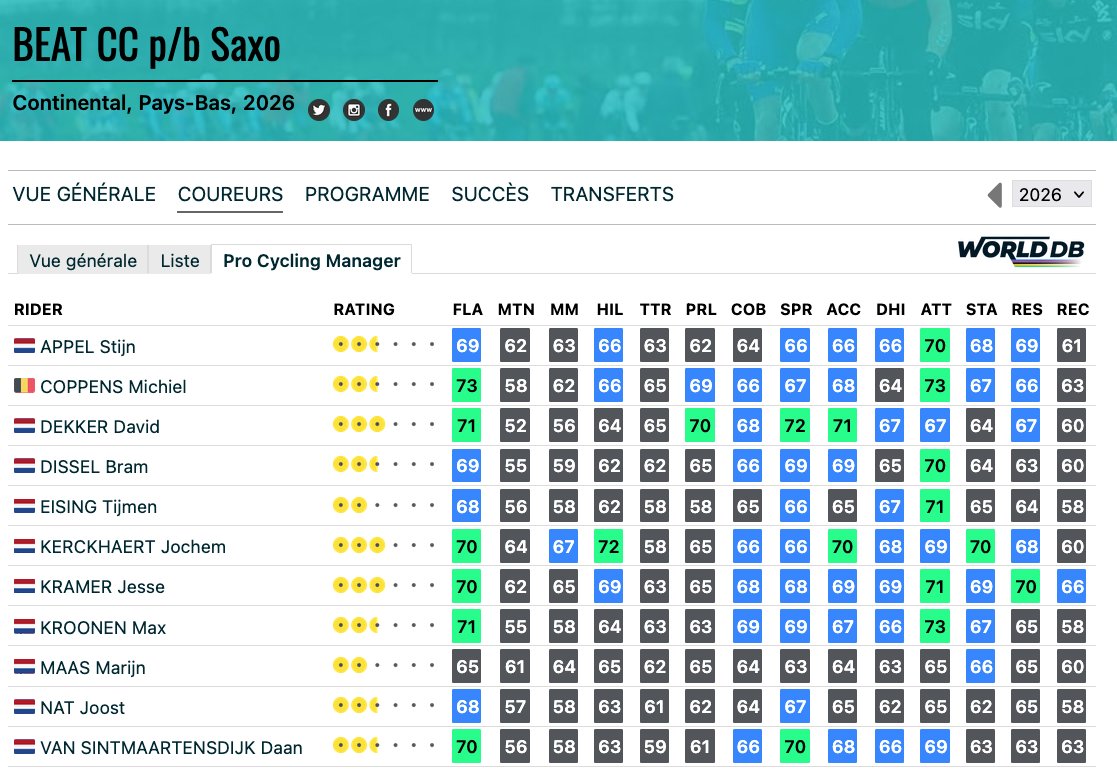Image resolution: width=1117 pixels, height=770 pixels.
Task: Click the Netherlands flag beside APPEL Stijn
Action: point(24,346)
